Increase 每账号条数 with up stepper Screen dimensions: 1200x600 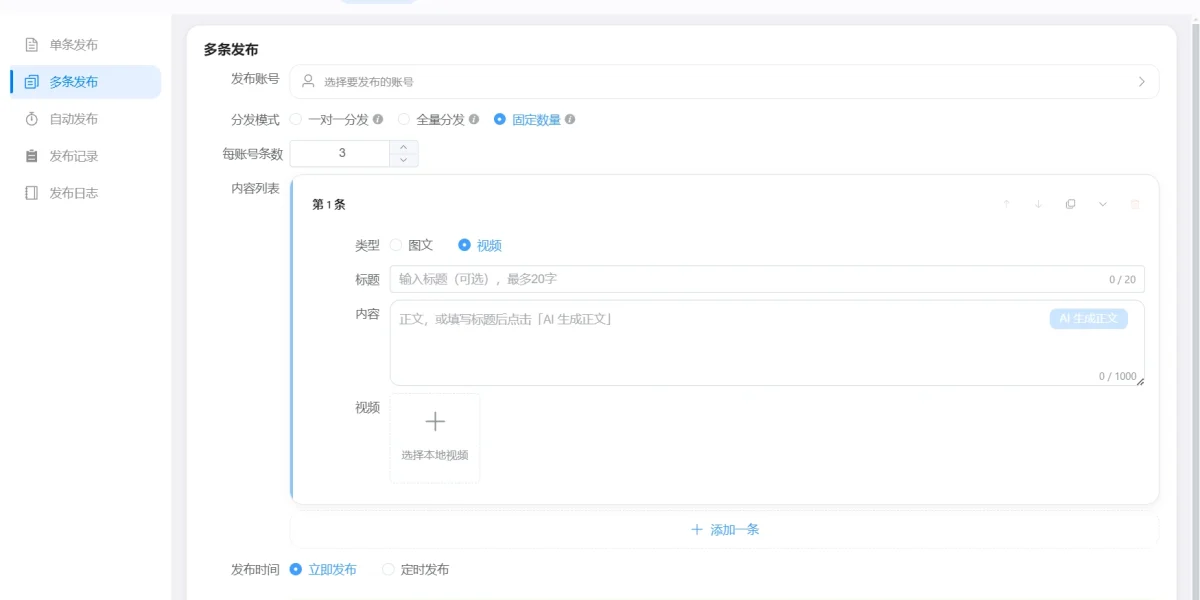(403, 147)
